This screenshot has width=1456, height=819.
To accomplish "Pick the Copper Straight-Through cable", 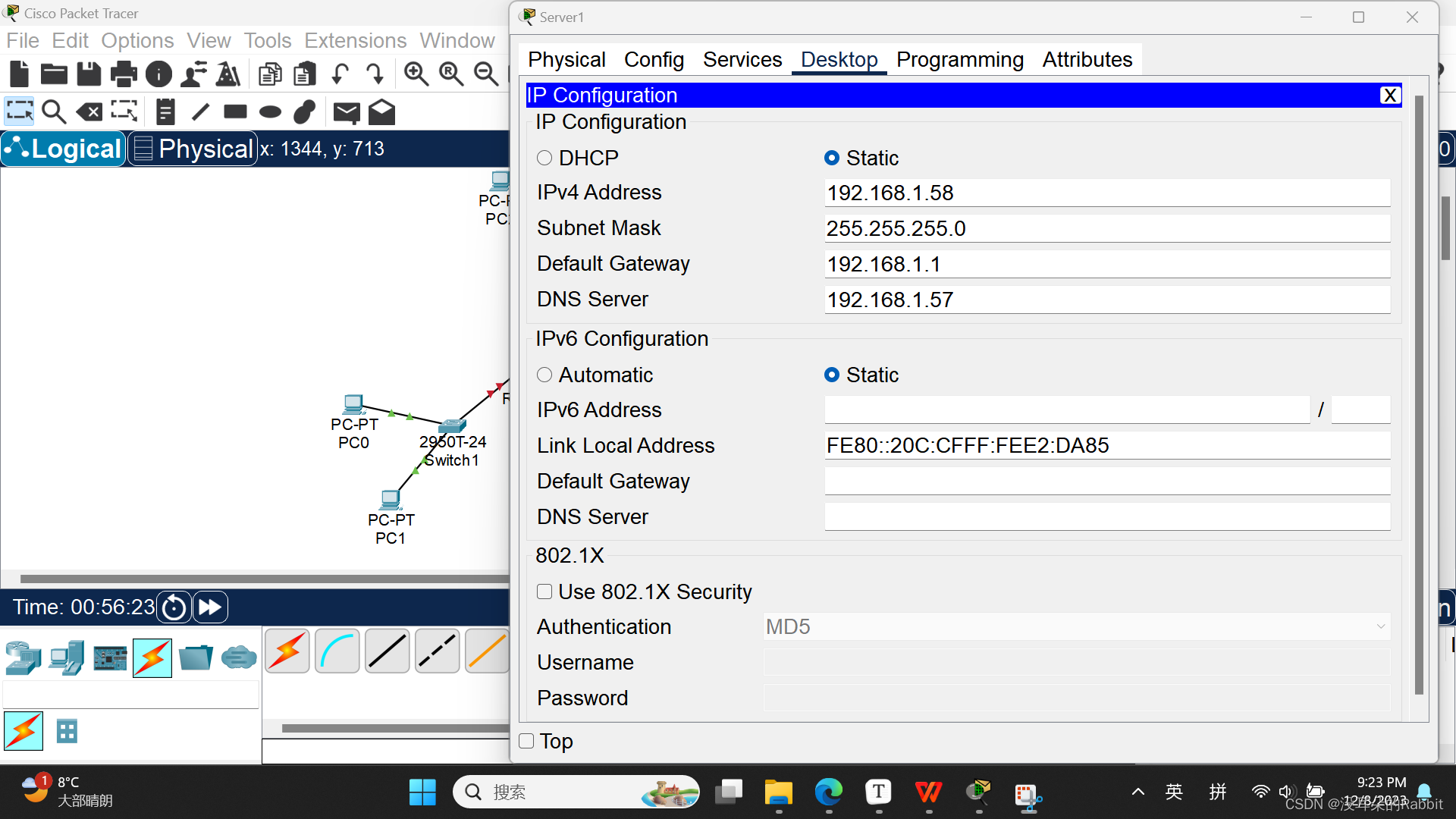I will coord(388,651).
